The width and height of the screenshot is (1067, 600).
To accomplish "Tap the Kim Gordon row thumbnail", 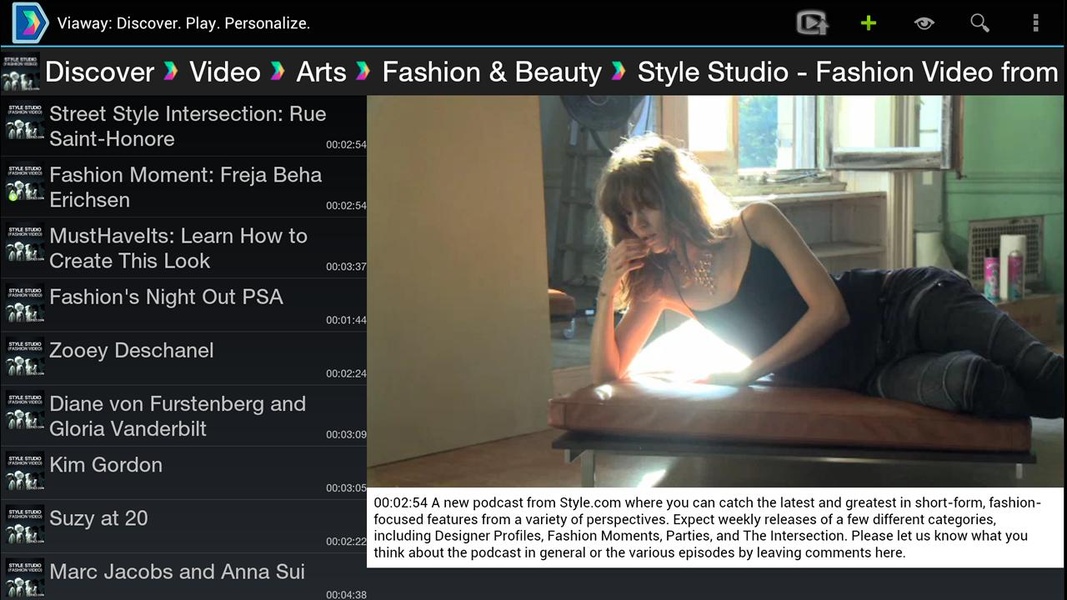I will pyautogui.click(x=24, y=471).
